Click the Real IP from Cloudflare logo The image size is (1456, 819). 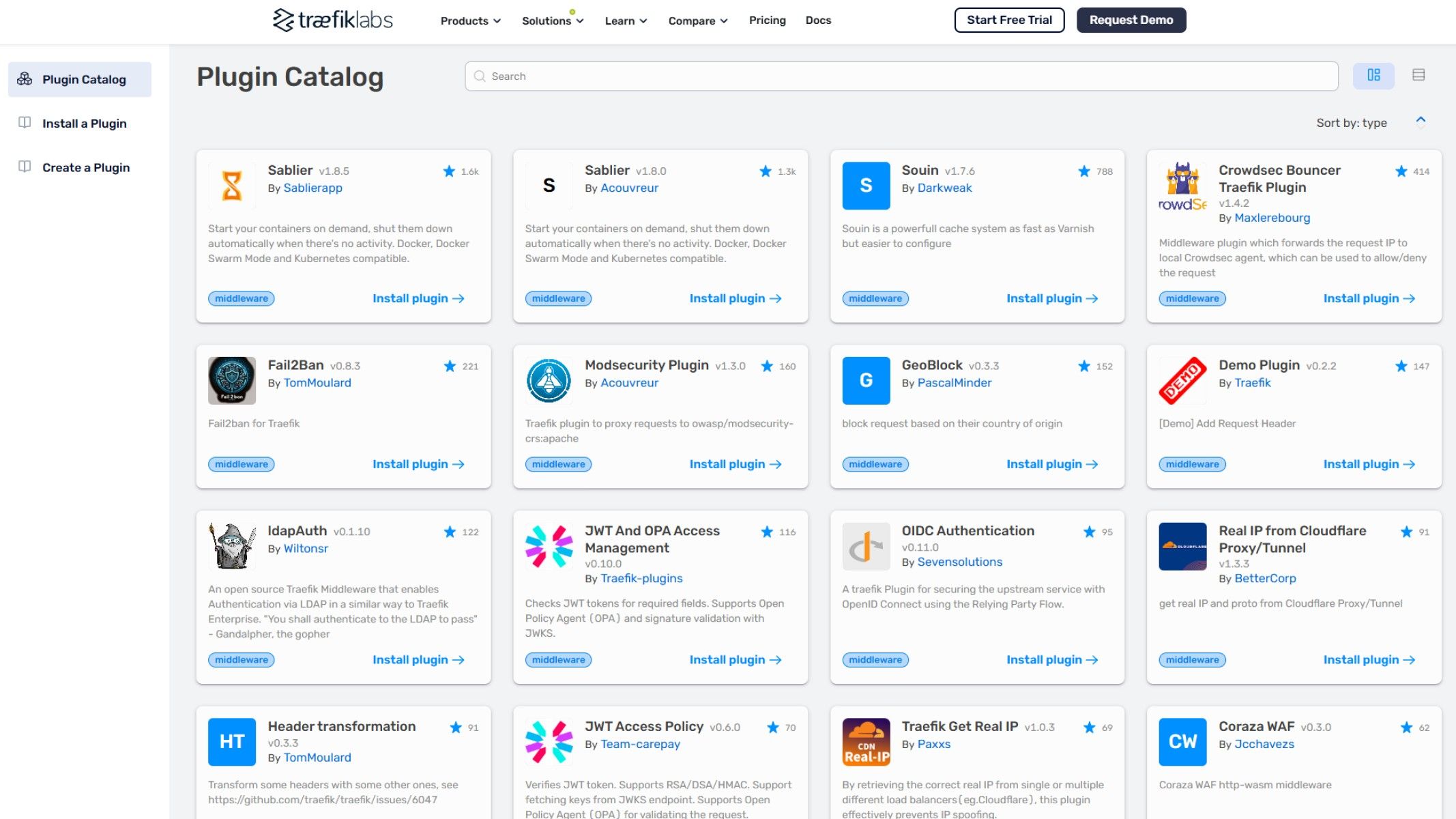(1182, 546)
